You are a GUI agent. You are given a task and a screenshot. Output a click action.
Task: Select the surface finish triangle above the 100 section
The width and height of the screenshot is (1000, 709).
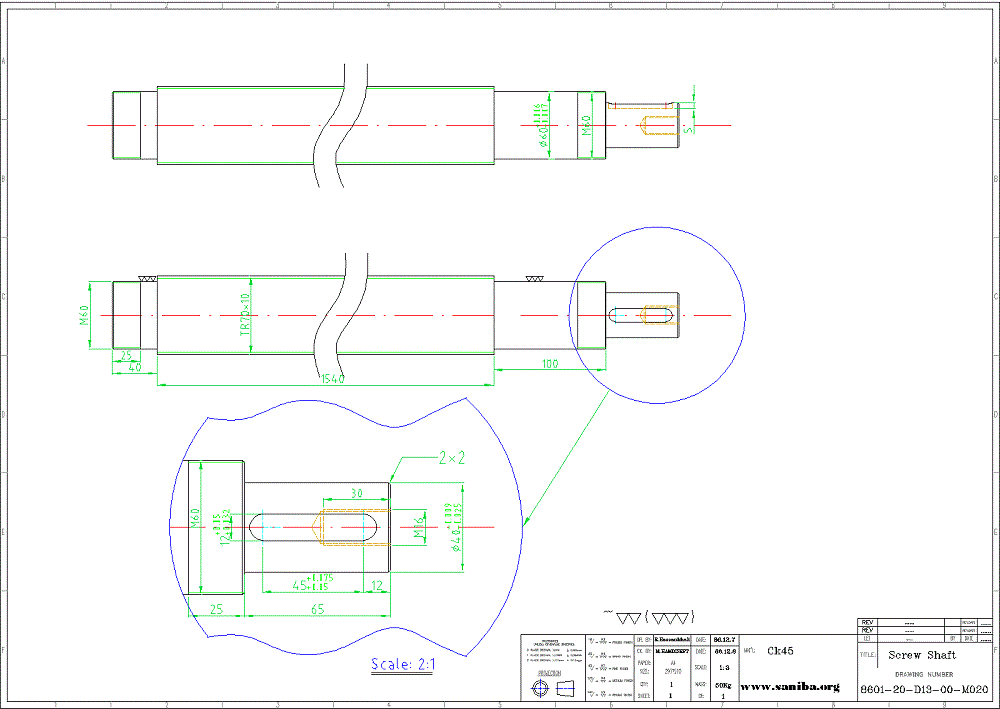coord(534,279)
